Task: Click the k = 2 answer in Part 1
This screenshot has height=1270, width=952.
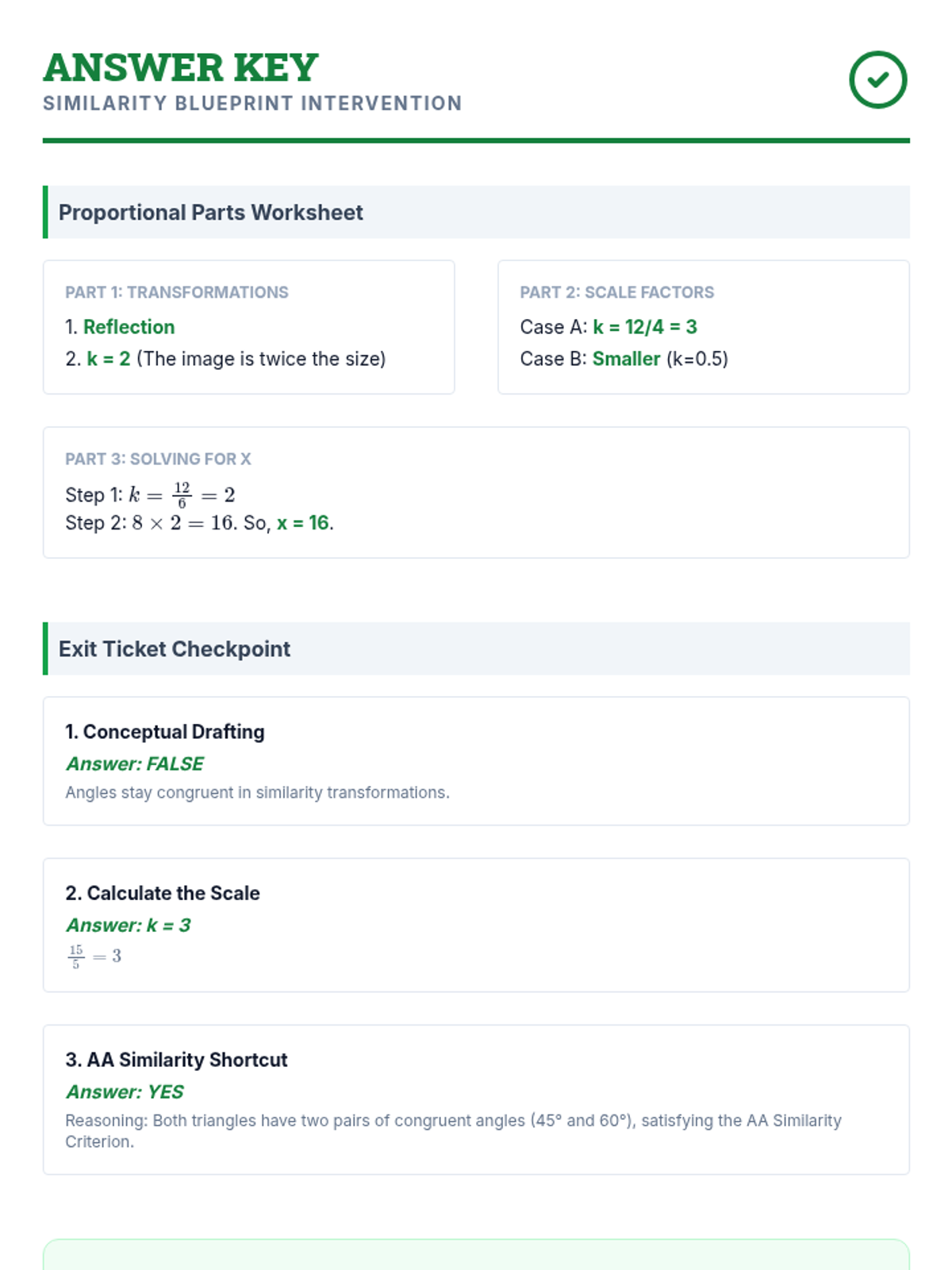Action: [x=108, y=359]
